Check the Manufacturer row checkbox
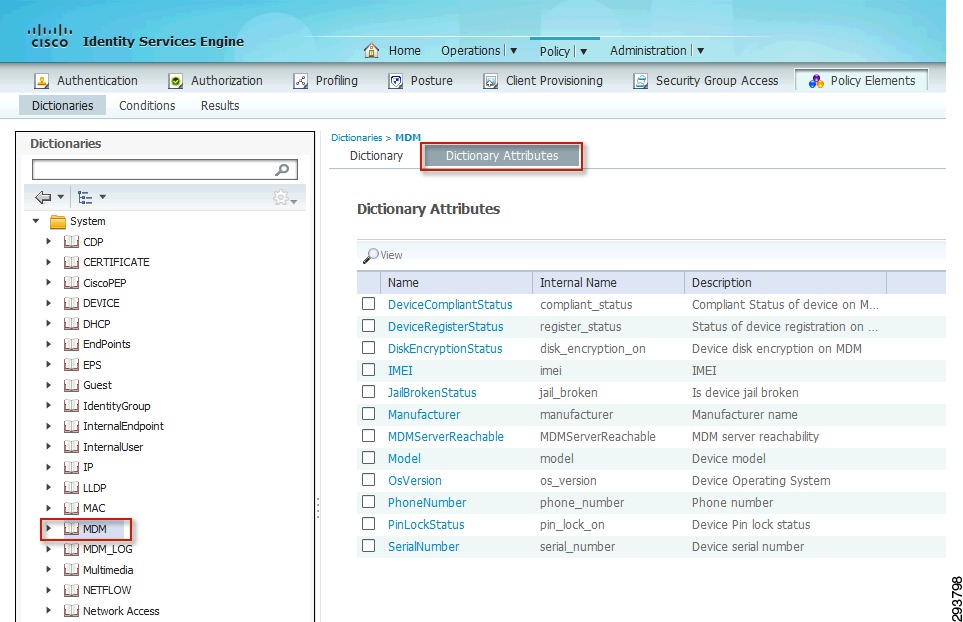 pyautogui.click(x=368, y=414)
